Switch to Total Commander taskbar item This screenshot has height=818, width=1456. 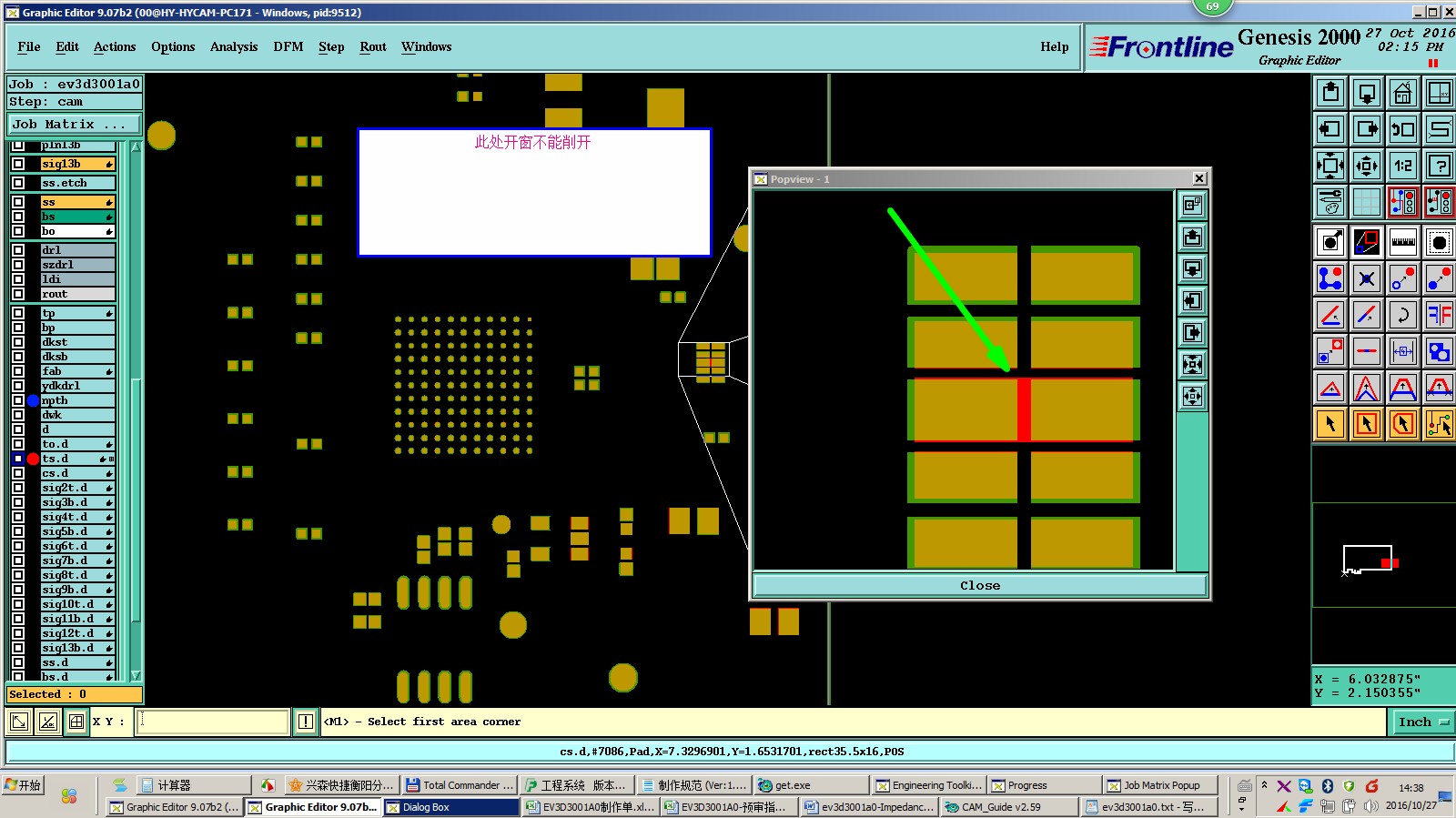(460, 785)
